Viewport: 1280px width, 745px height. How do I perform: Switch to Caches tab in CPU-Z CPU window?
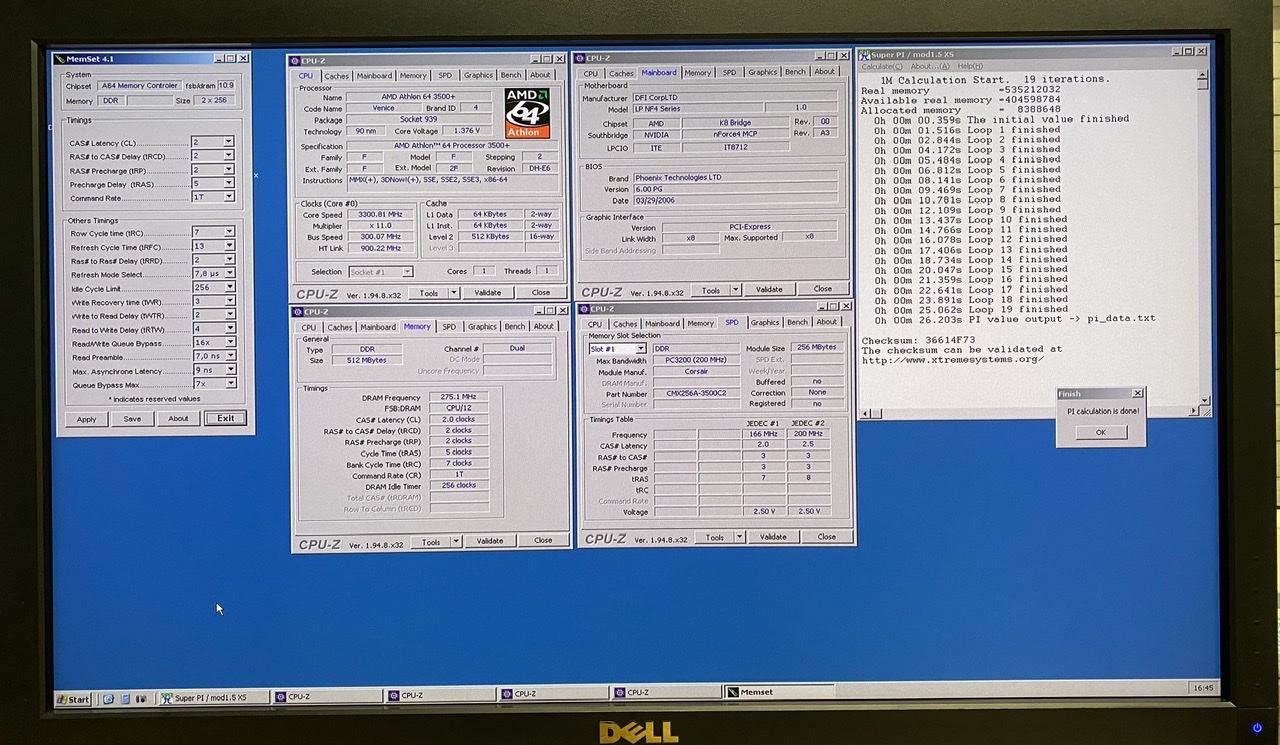coord(336,75)
